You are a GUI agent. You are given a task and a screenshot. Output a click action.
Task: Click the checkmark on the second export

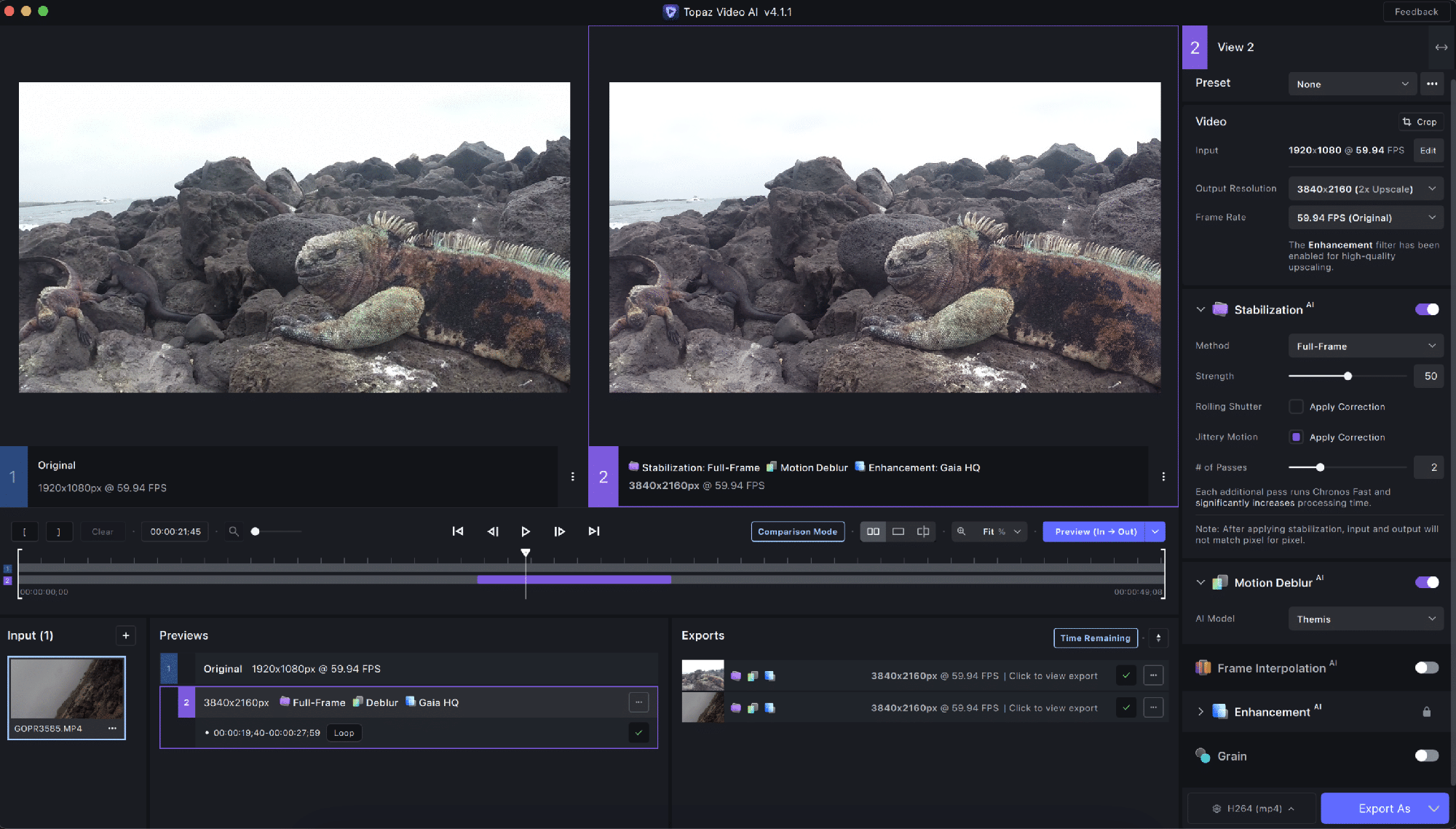pos(1126,707)
